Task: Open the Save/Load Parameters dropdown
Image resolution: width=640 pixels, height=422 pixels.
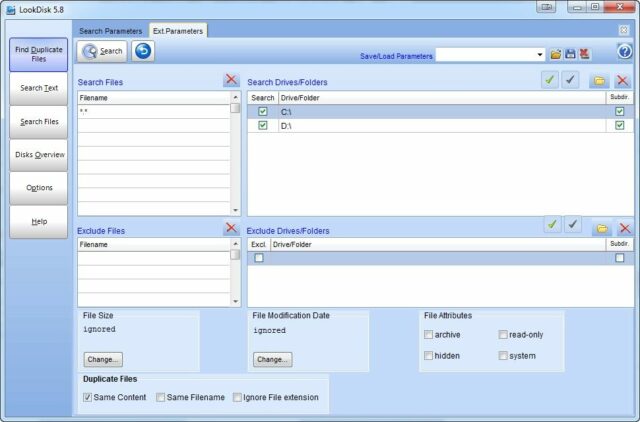Action: [541, 55]
